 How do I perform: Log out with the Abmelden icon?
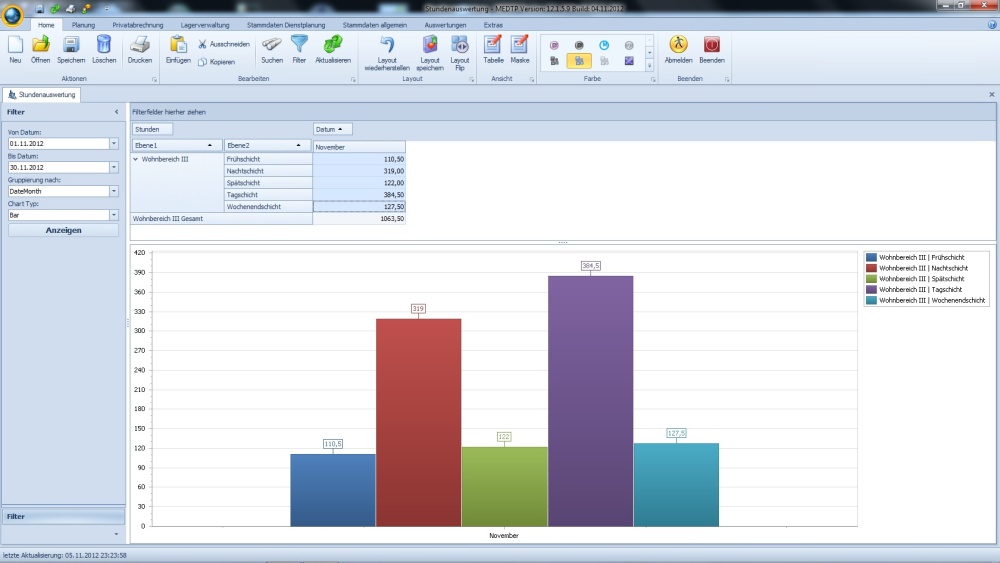point(678,45)
